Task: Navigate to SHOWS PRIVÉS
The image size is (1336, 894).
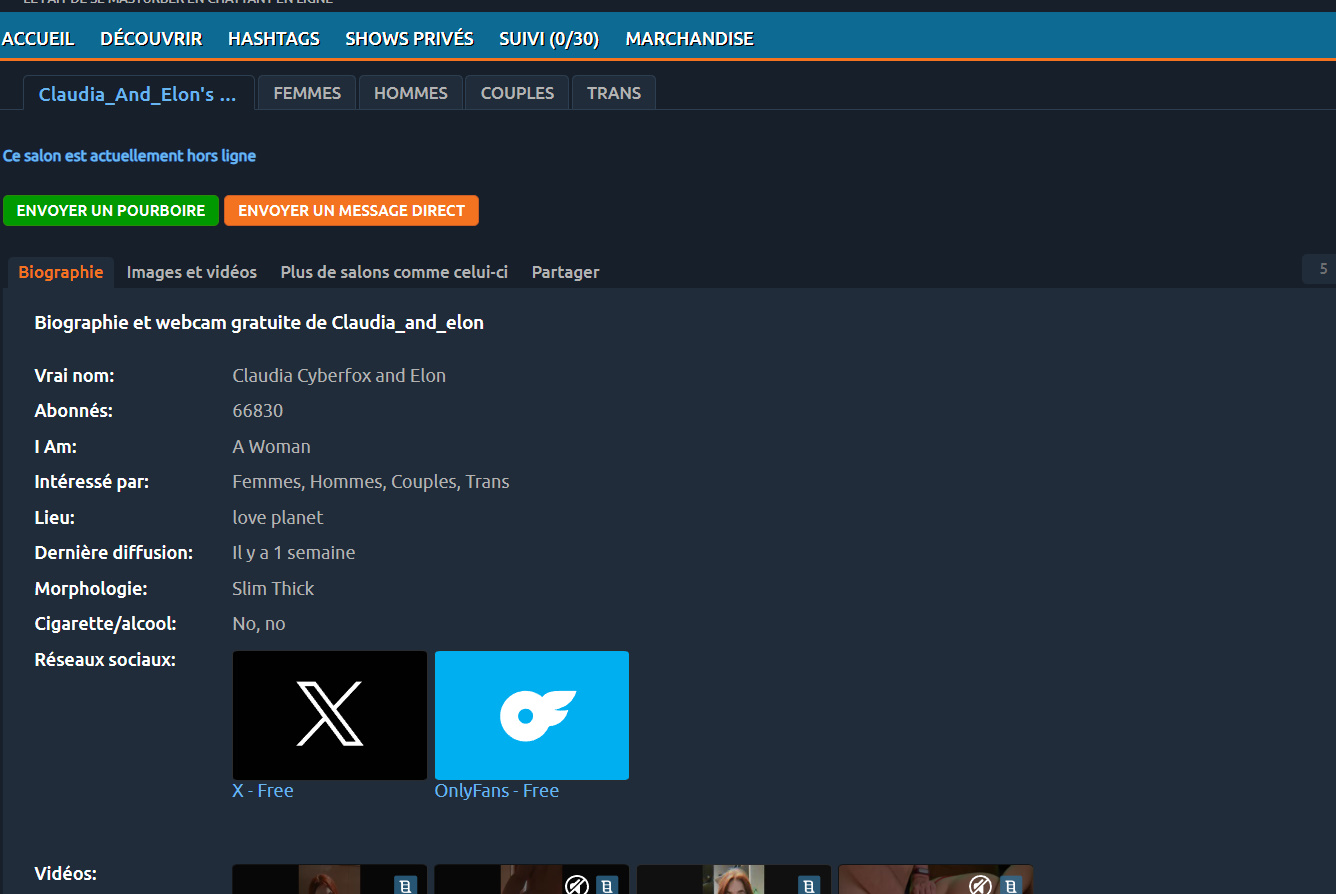Action: pos(409,39)
